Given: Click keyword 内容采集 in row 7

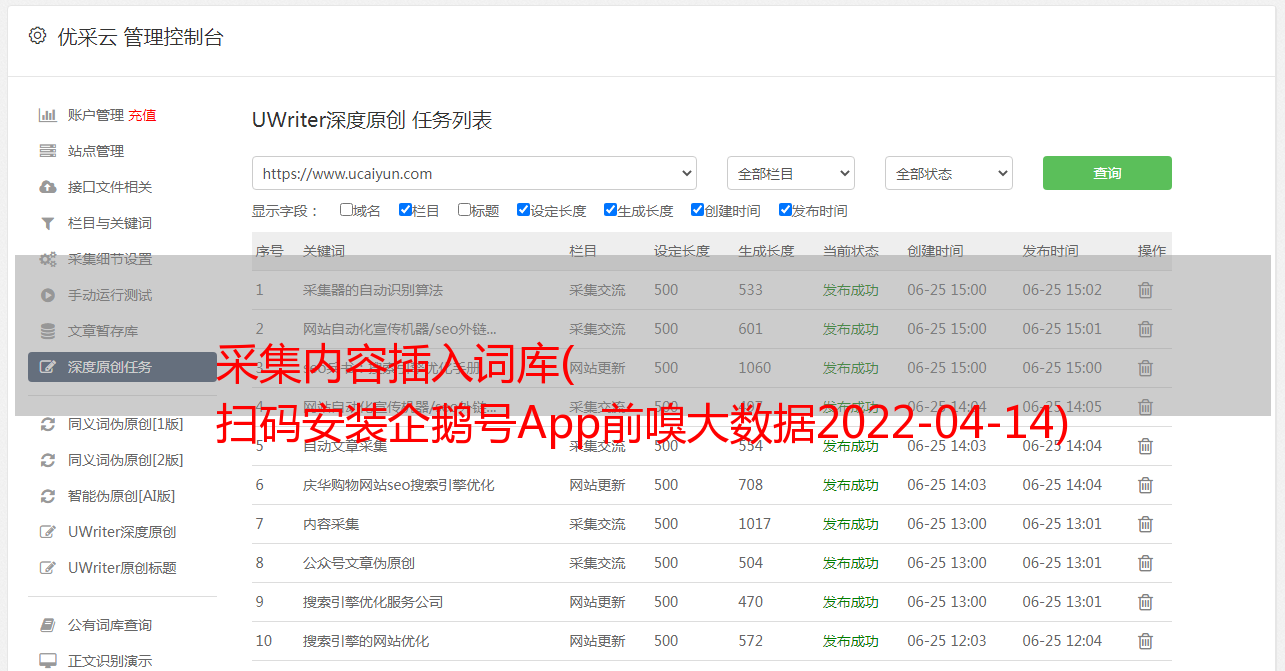Looking at the screenshot, I should point(331,524).
